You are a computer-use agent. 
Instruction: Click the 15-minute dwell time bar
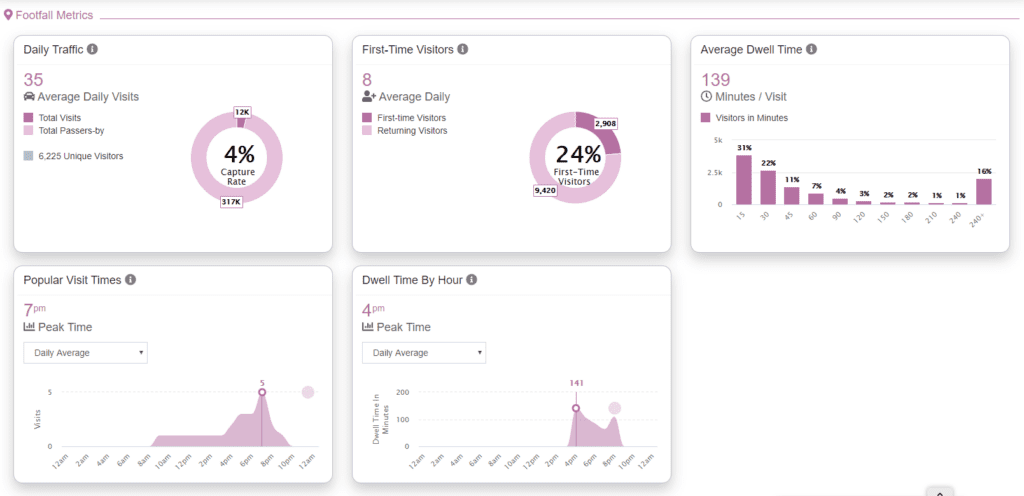[x=743, y=180]
